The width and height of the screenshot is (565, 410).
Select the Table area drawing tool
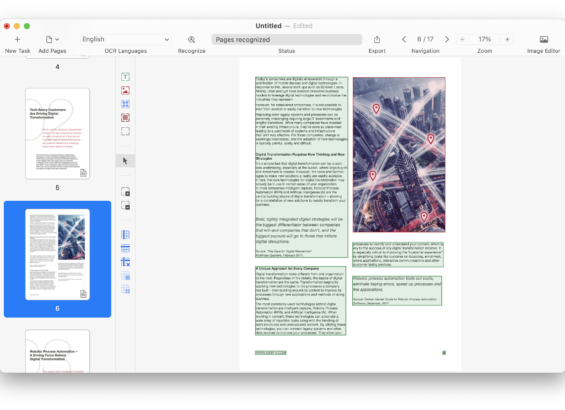pyautogui.click(x=125, y=104)
